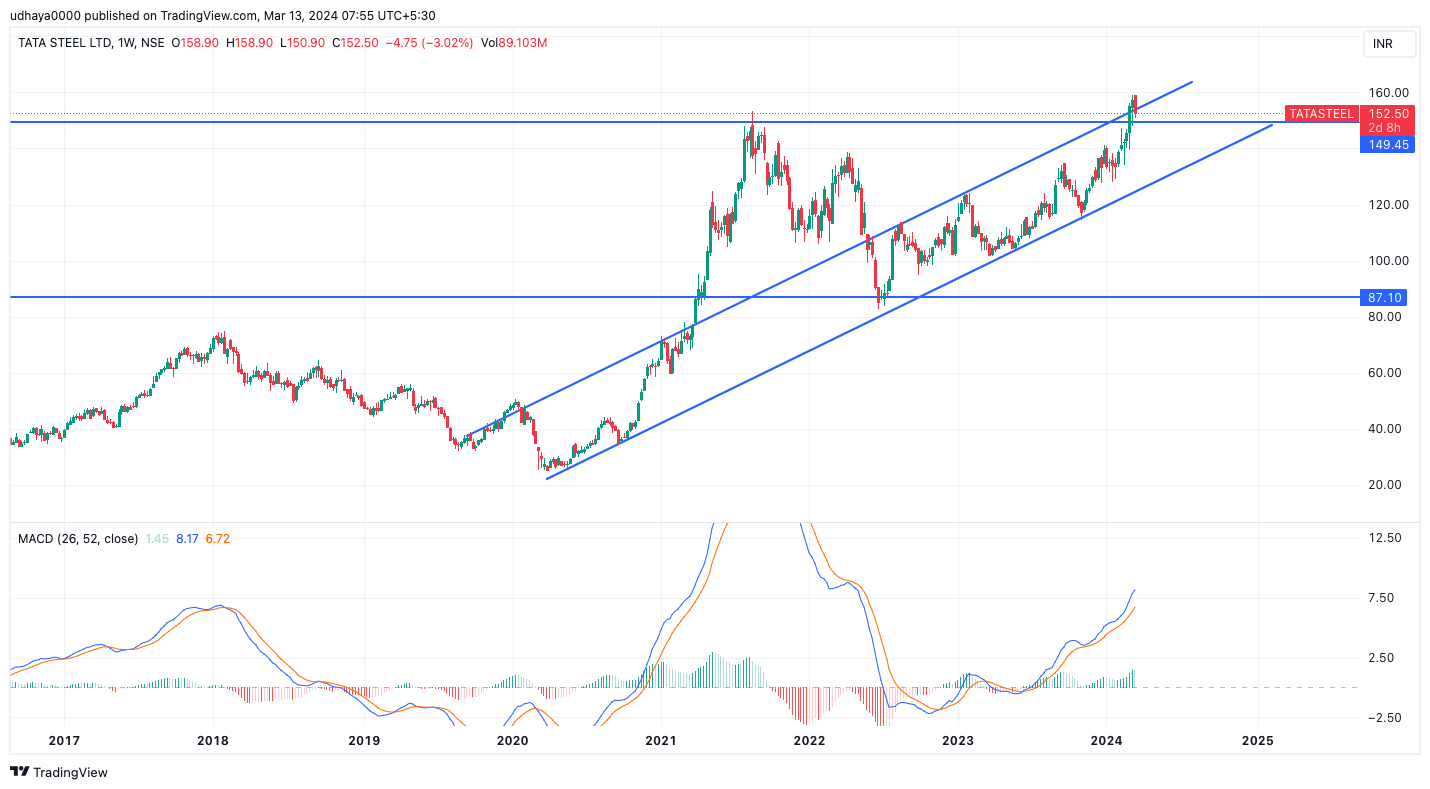1430x789 pixels.
Task: Click the MACD line value 8.17
Action: (187, 539)
